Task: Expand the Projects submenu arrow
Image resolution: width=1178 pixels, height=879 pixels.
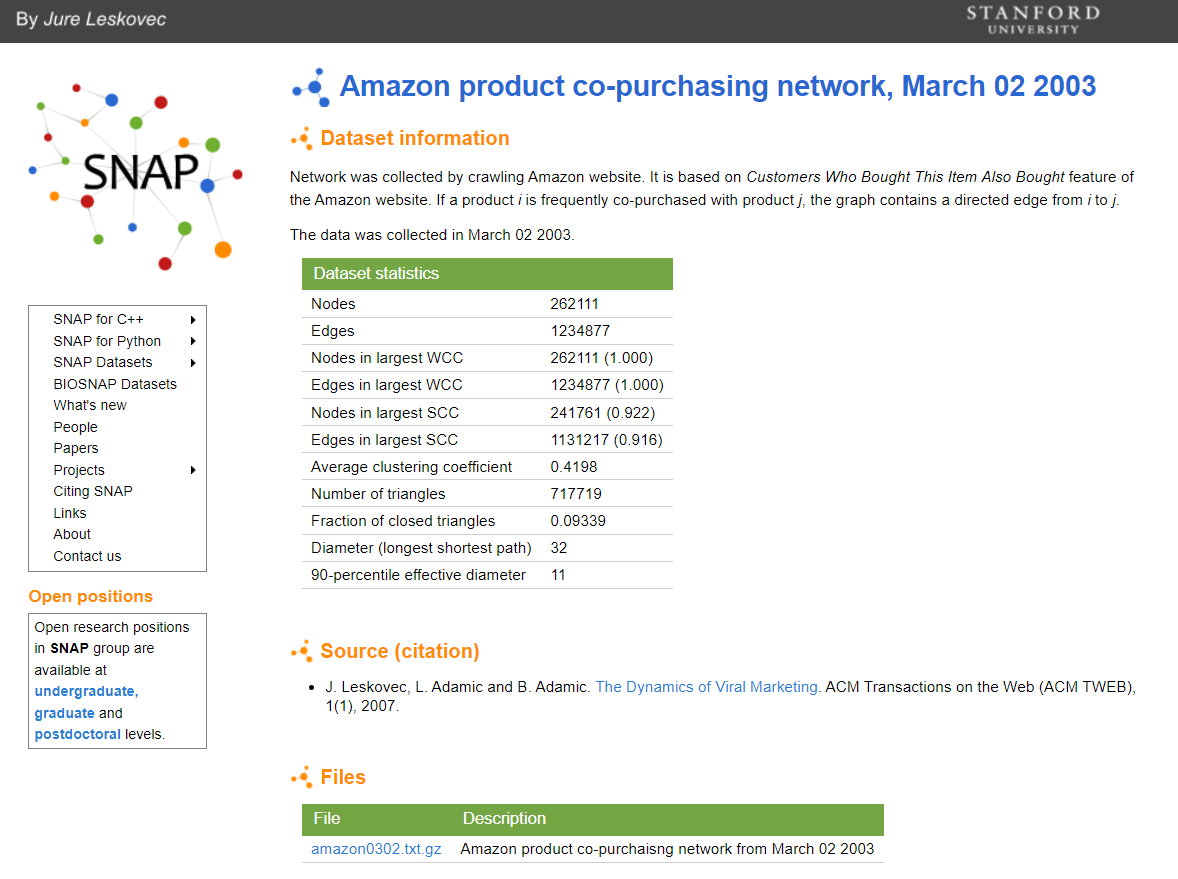Action: pyautogui.click(x=192, y=470)
